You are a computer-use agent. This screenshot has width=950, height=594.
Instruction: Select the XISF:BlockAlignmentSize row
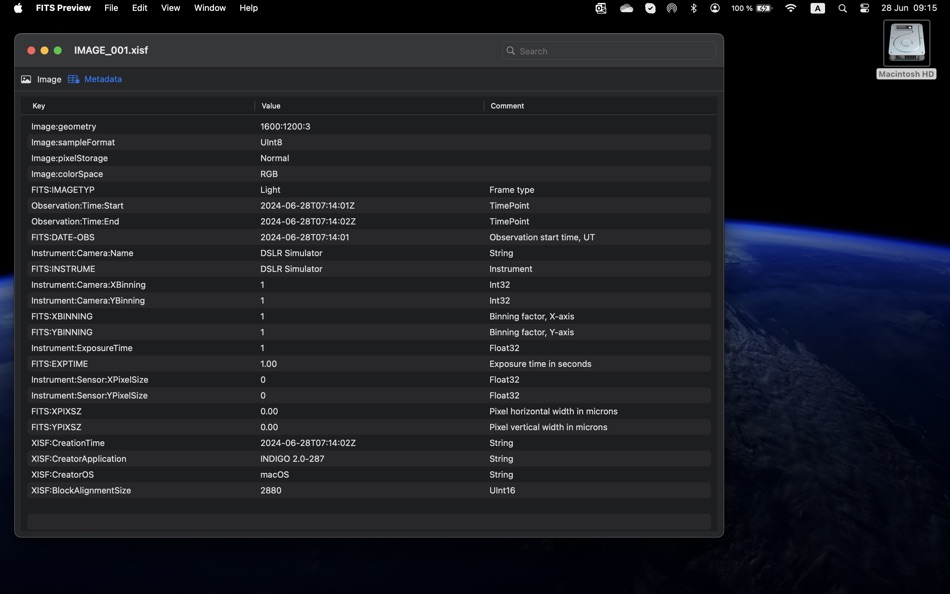(369, 490)
